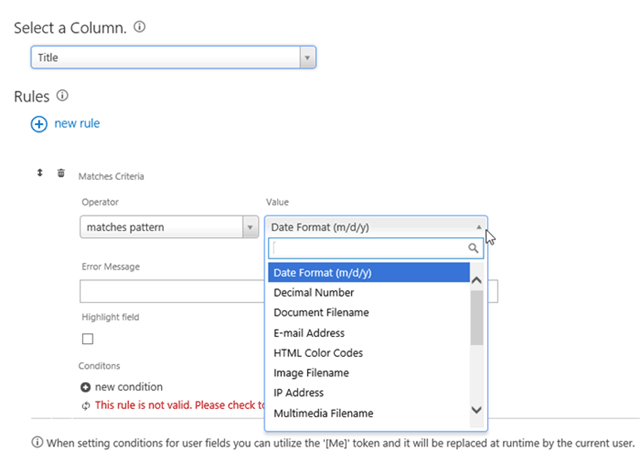Click the info icon beside Select a Column
The image size is (640, 460).
(140, 27)
